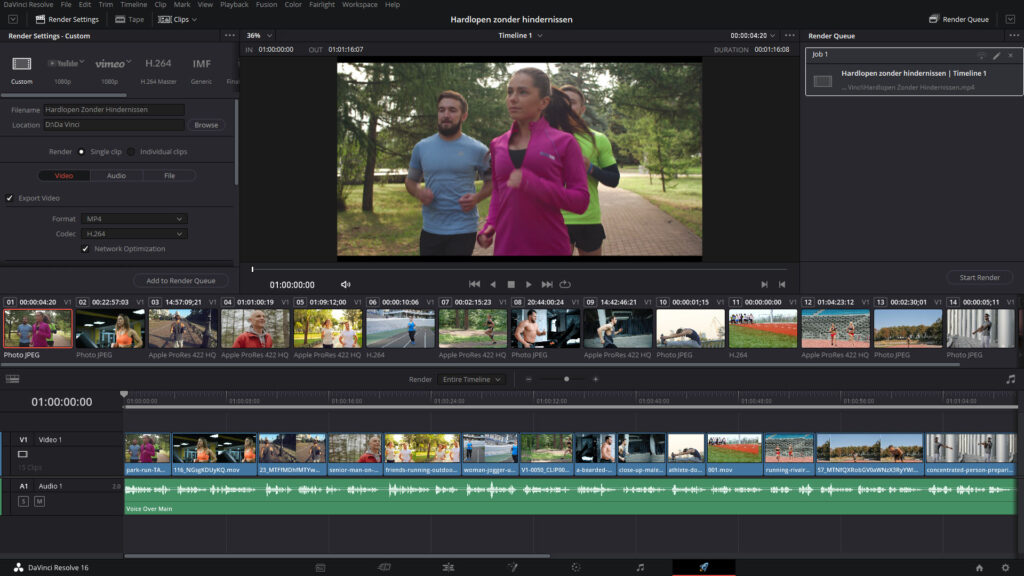1024x576 pixels.
Task: Jump to last frame in viewer
Action: (x=547, y=284)
